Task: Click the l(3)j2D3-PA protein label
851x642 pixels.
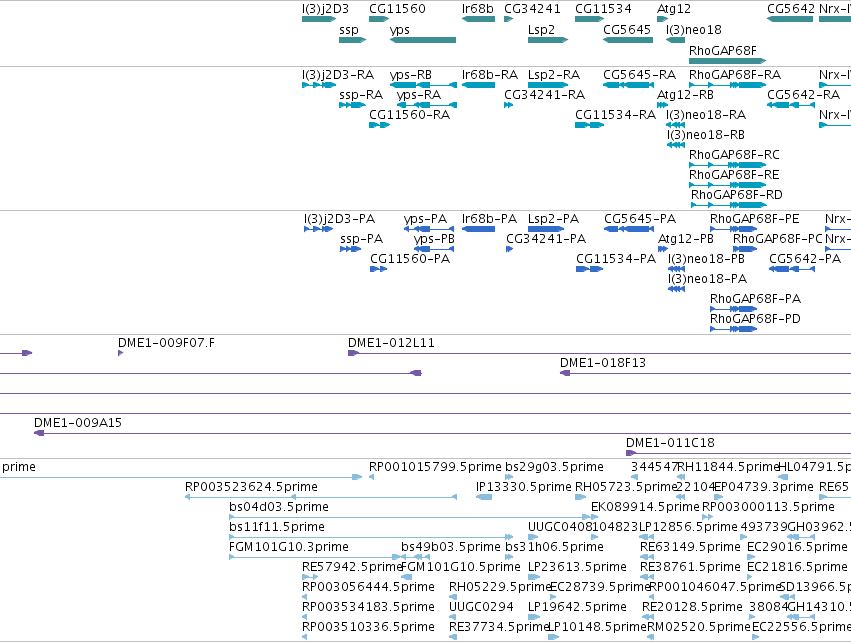Action: pos(339,219)
